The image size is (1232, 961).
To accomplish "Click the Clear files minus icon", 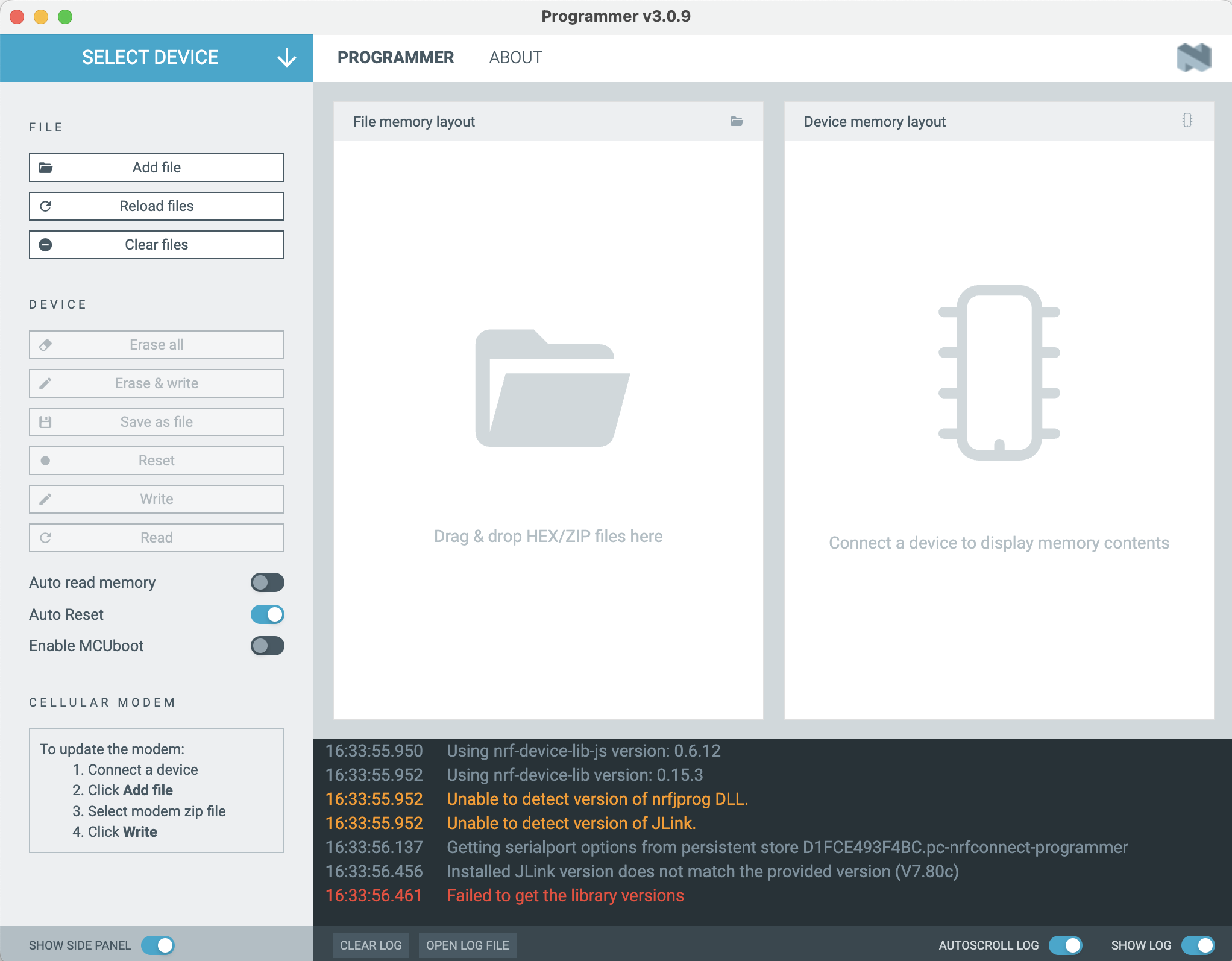I will [x=46, y=244].
